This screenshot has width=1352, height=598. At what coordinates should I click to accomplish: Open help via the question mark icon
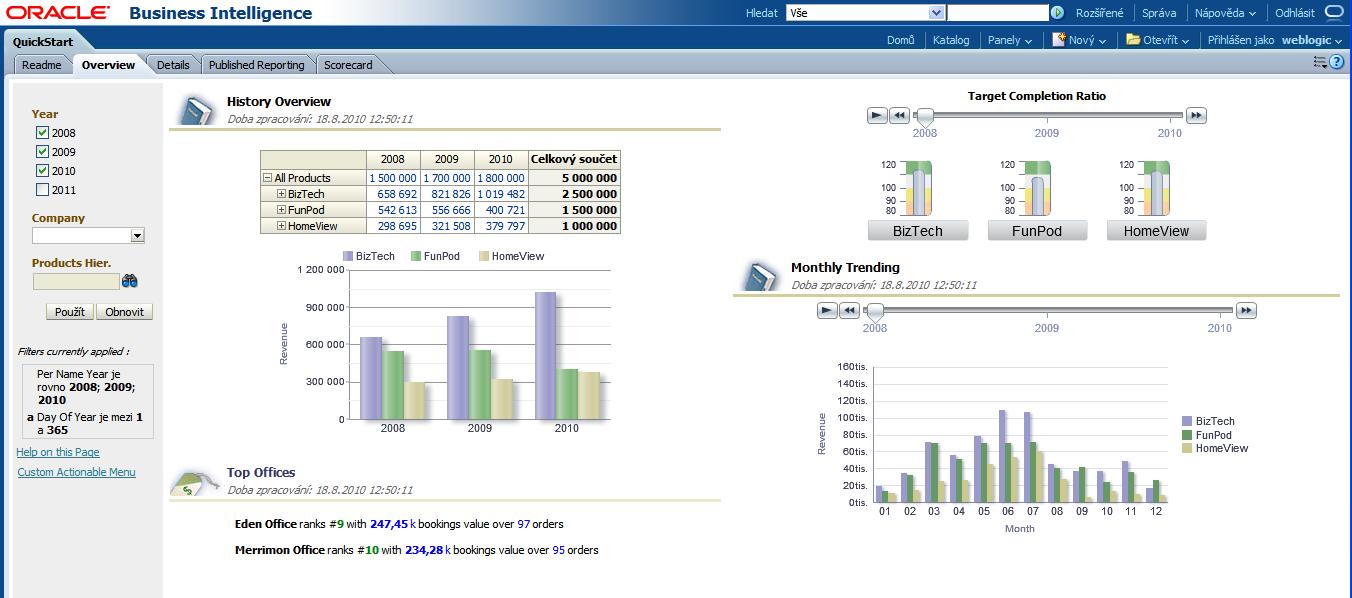pos(1337,61)
